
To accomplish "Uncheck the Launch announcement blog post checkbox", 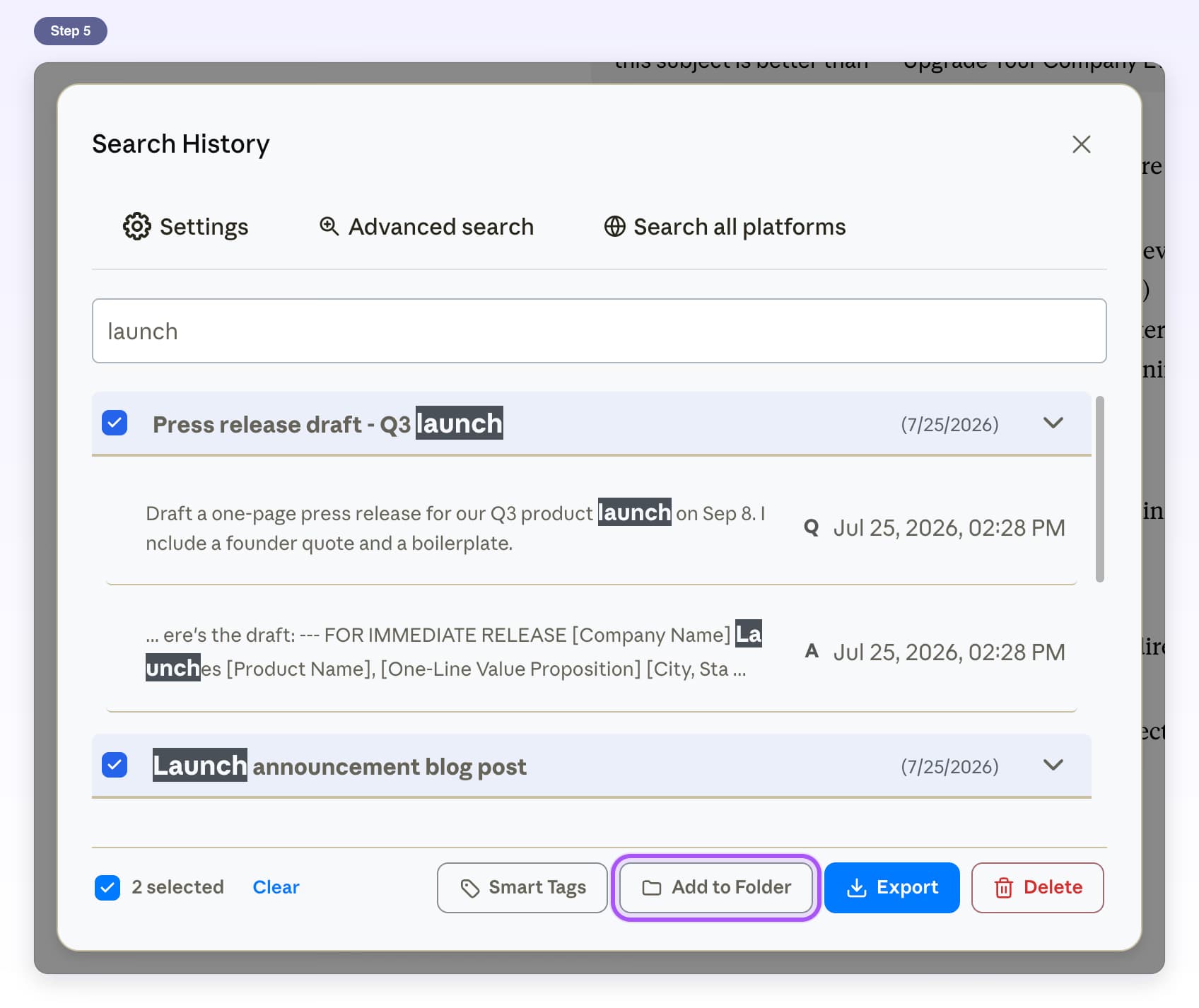I will (x=115, y=765).
